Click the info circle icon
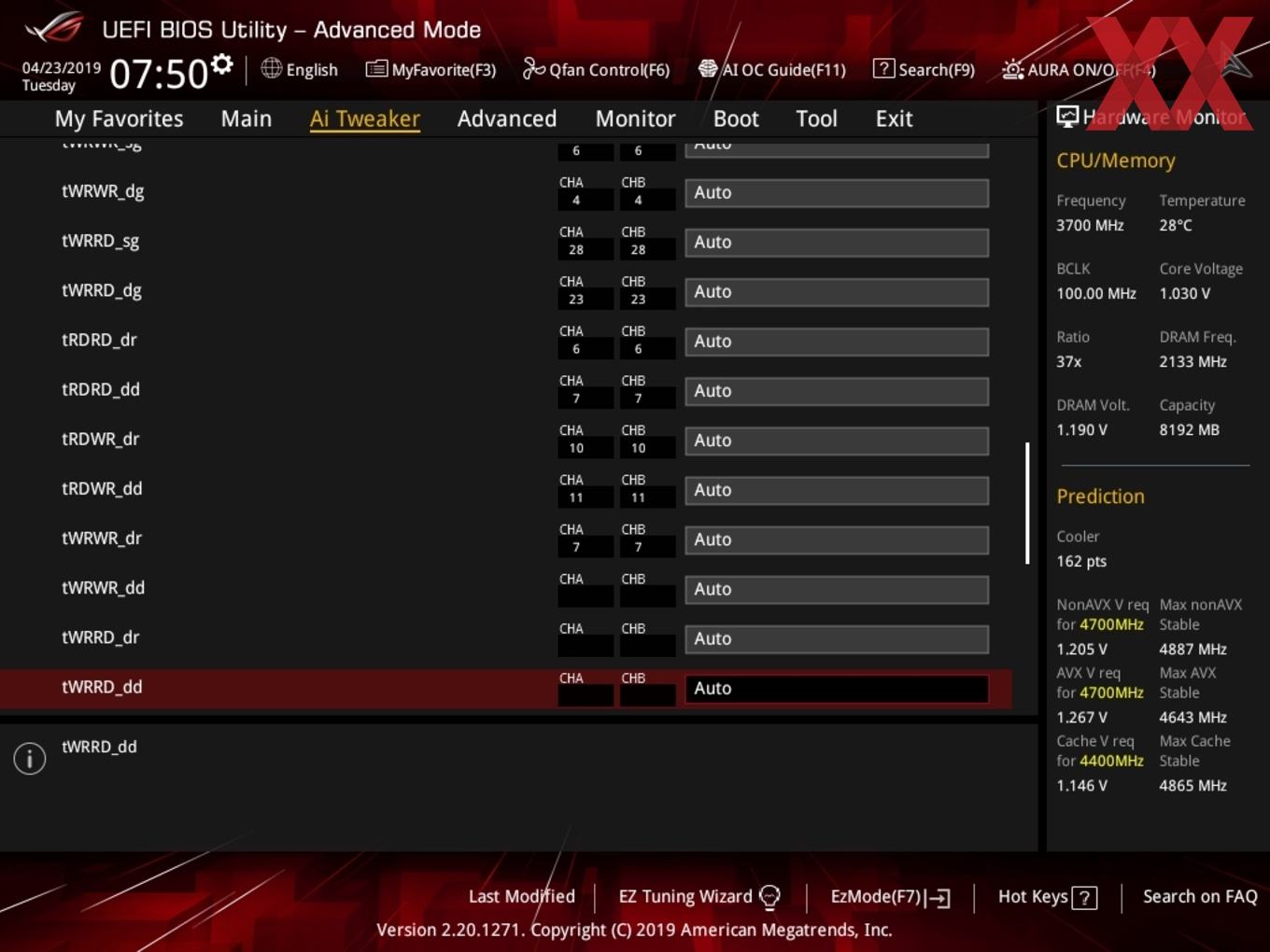 30,758
